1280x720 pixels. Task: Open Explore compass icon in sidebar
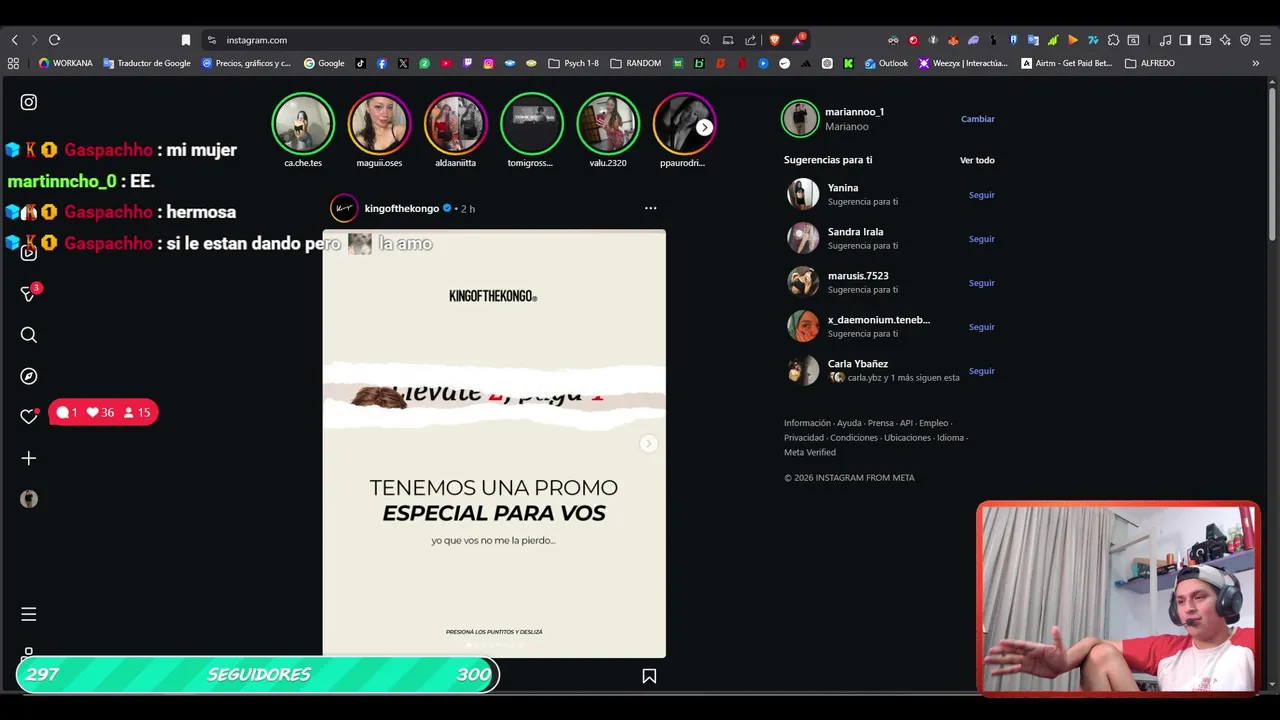point(29,376)
